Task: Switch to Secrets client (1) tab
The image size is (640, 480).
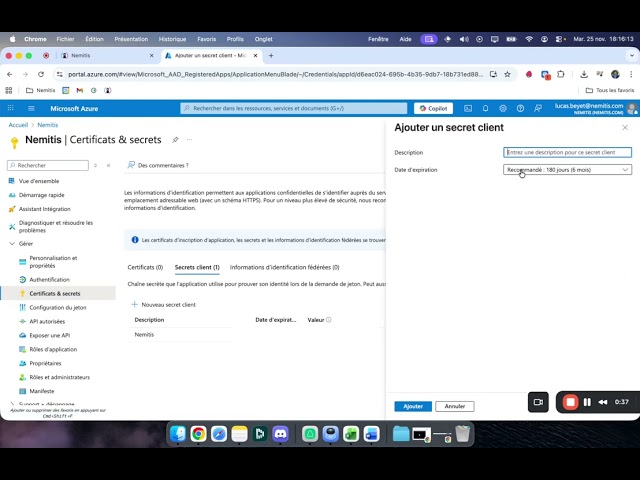Action: 197,267
